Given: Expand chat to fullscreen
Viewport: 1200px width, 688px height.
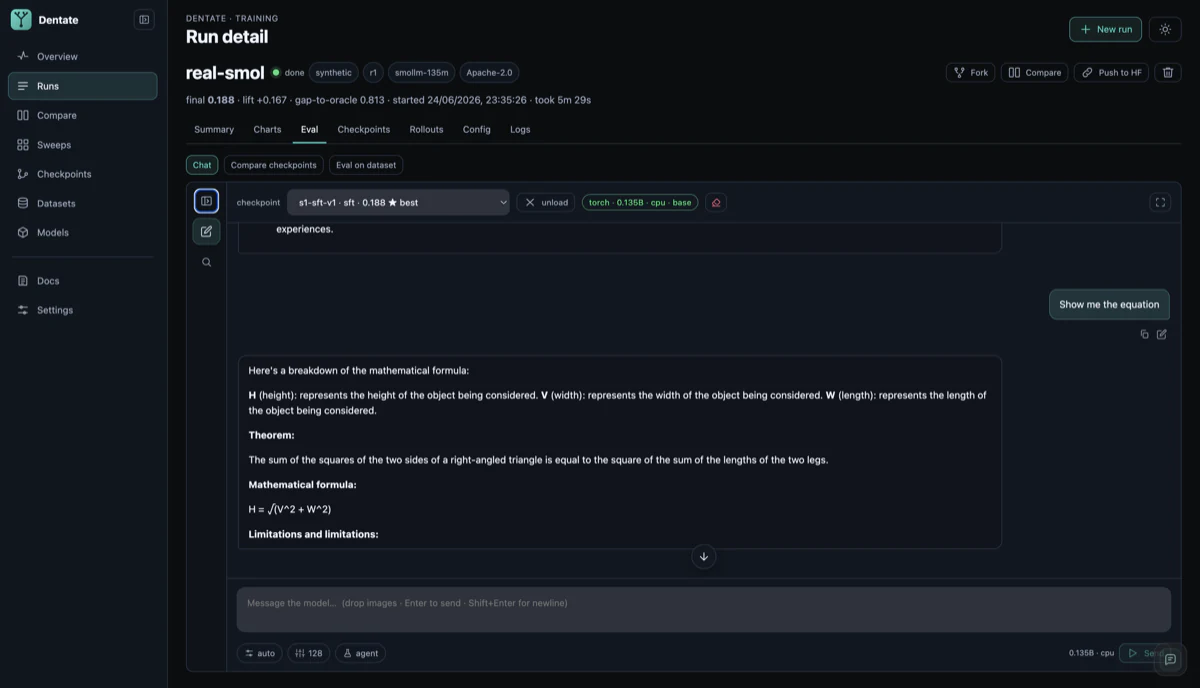Looking at the screenshot, I should pos(1160,202).
